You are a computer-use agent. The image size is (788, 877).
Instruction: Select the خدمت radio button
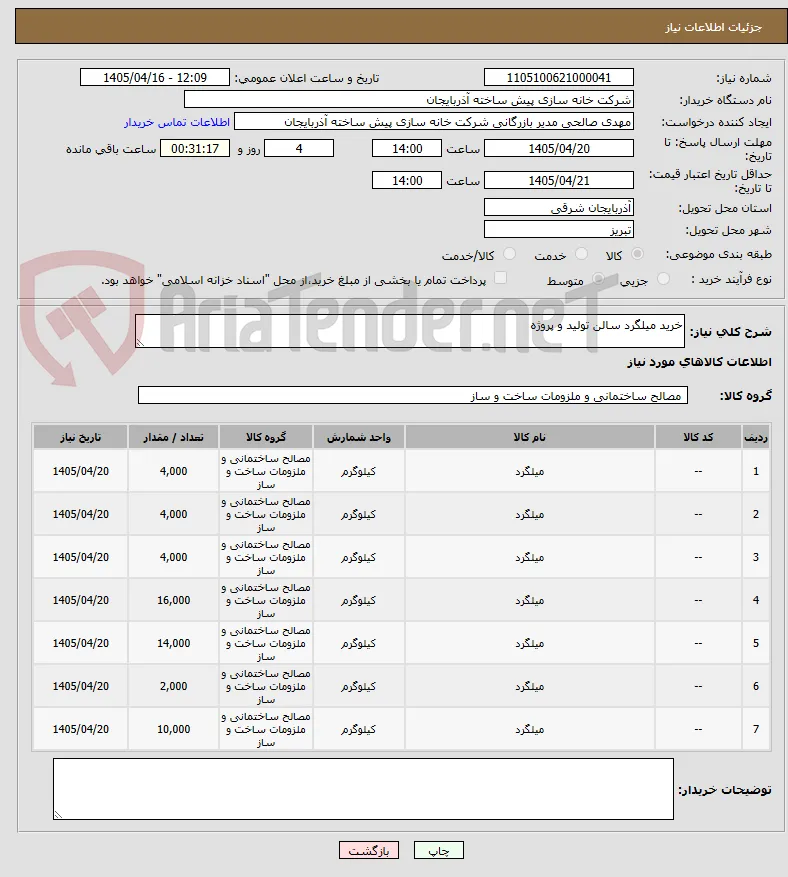pos(582,254)
